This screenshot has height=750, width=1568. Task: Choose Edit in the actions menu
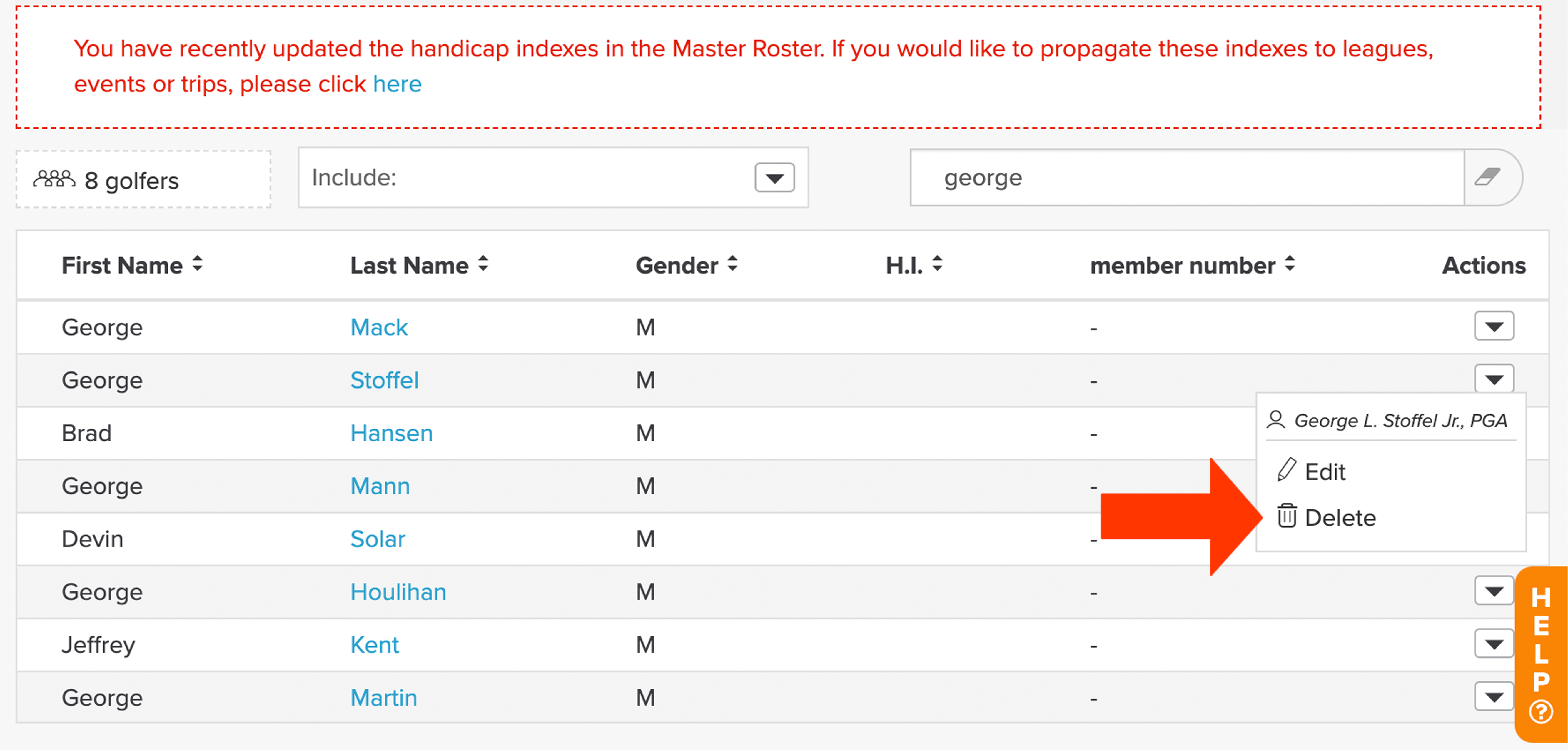[1325, 472]
